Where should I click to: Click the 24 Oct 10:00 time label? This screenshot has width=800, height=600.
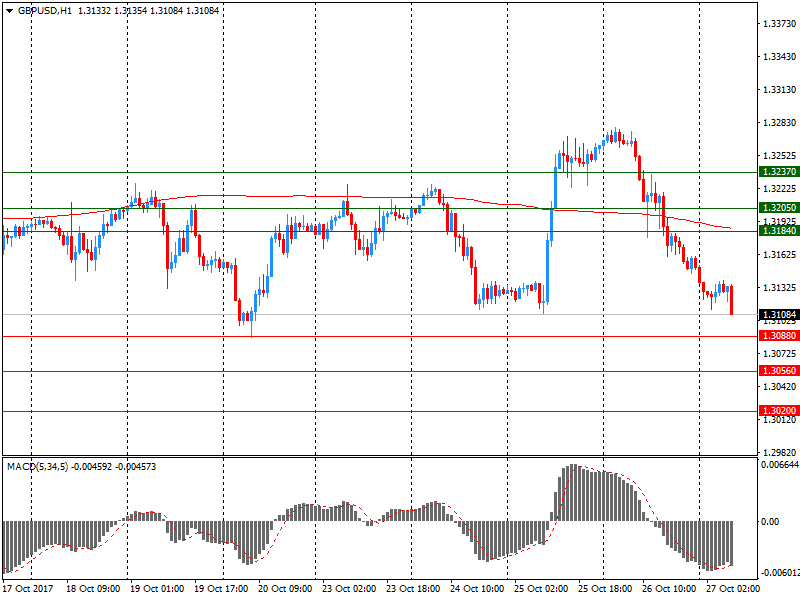(x=477, y=589)
